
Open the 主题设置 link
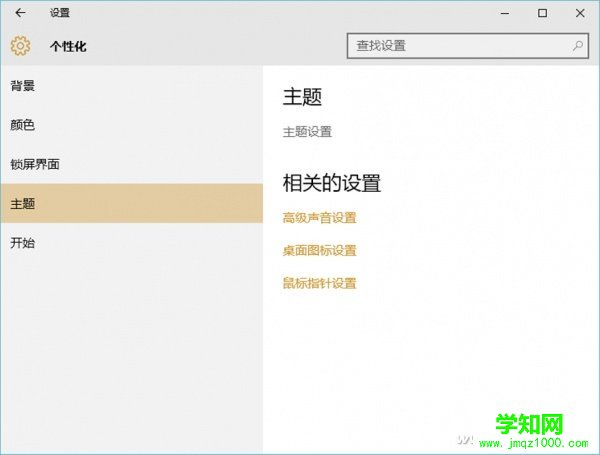click(307, 132)
